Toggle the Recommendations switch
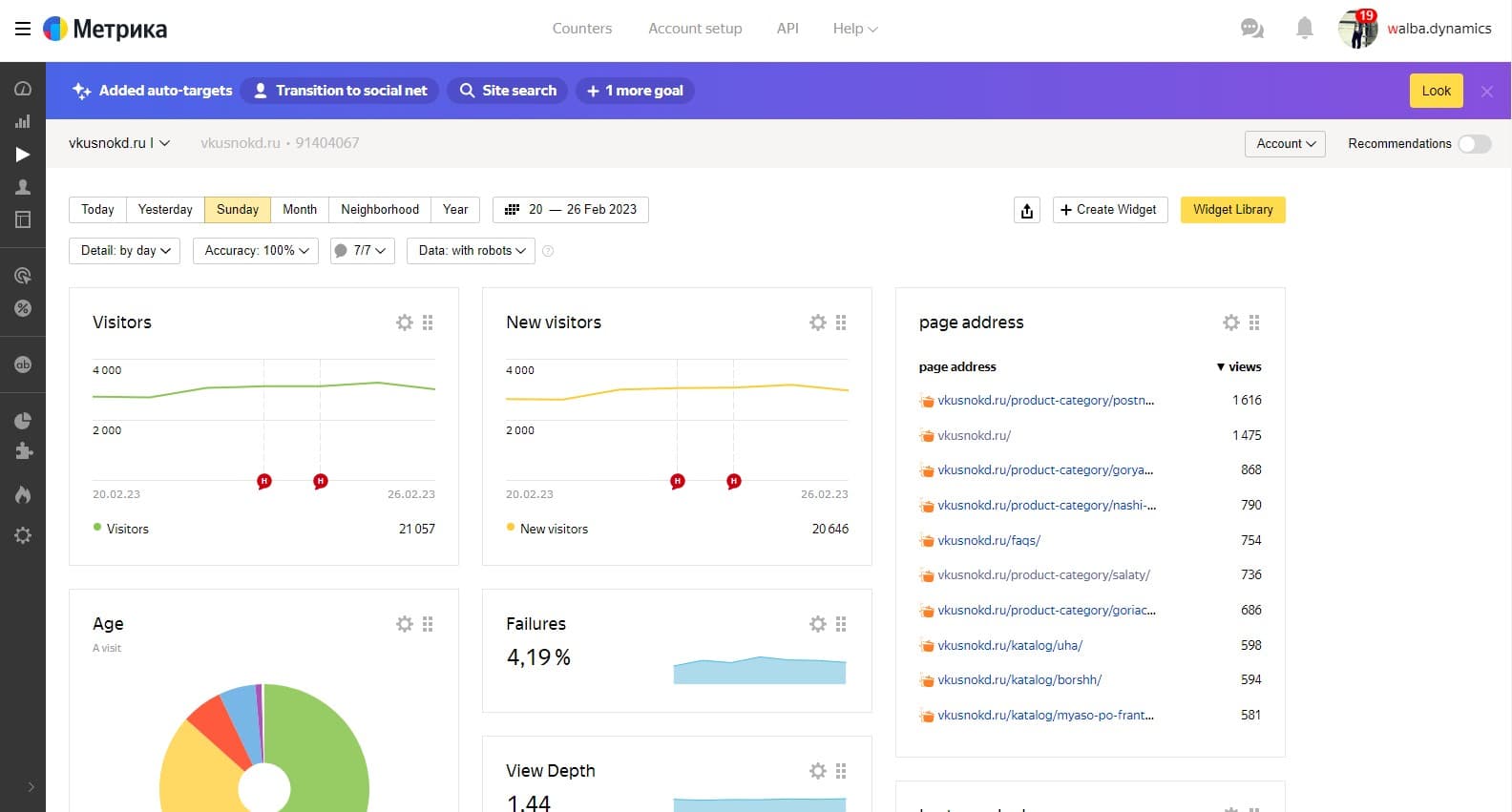Viewport: 1512px width, 812px height. 1474,144
